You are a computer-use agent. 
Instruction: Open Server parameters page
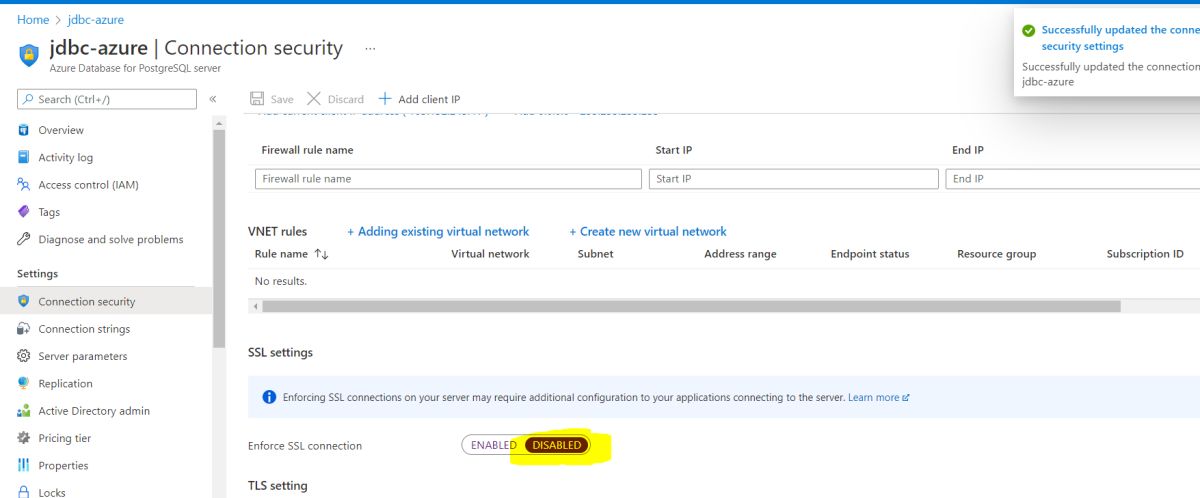pyautogui.click(x=83, y=356)
